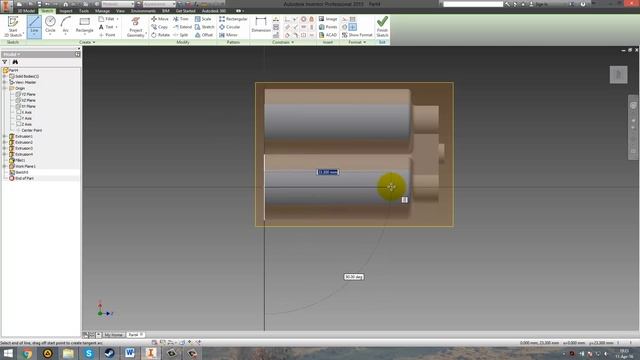Click the browser find binoculars icon
This screenshot has height=360, width=640.
pos(15,62)
